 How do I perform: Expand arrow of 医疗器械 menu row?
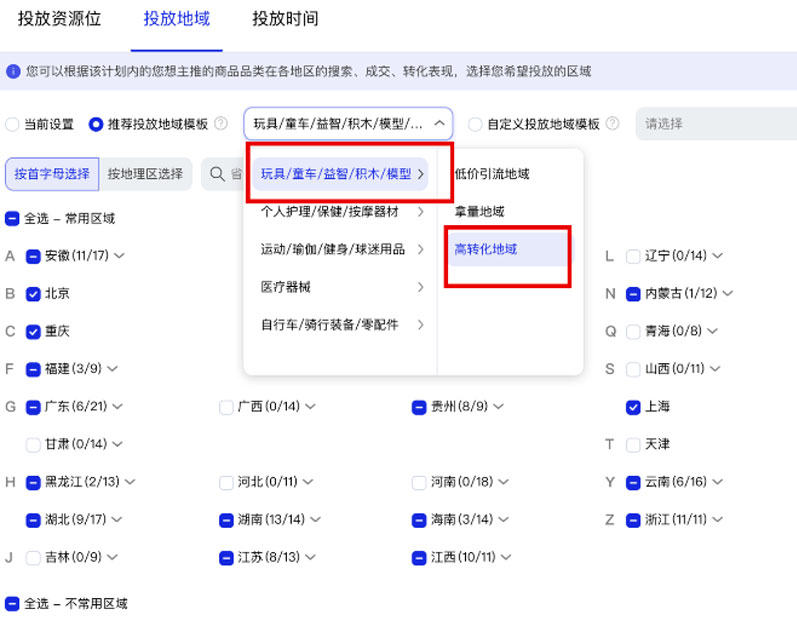pyautogui.click(x=420, y=287)
